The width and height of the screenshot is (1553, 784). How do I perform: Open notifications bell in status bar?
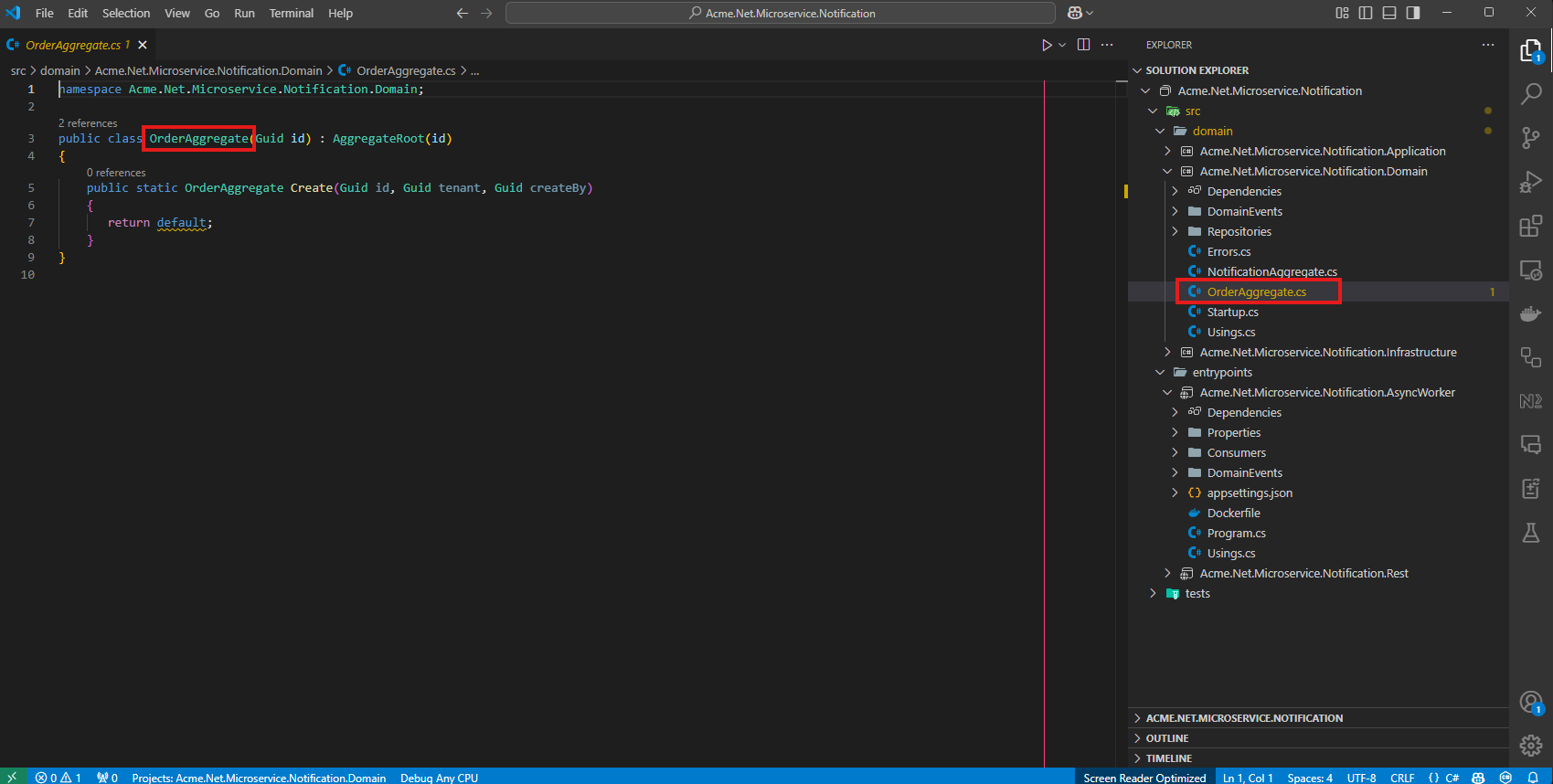(1533, 778)
